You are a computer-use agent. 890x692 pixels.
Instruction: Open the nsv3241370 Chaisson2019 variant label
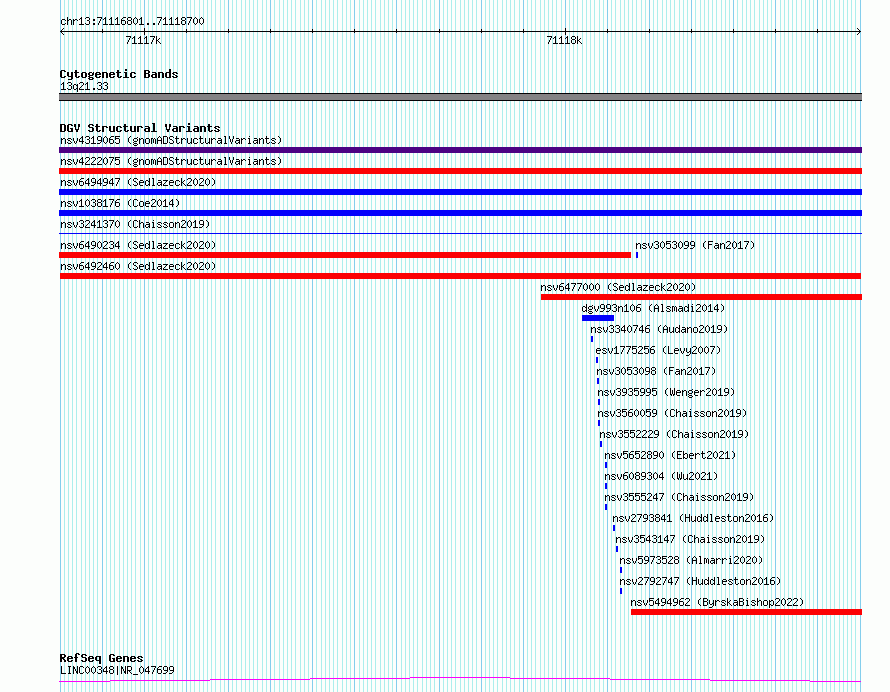135,224
